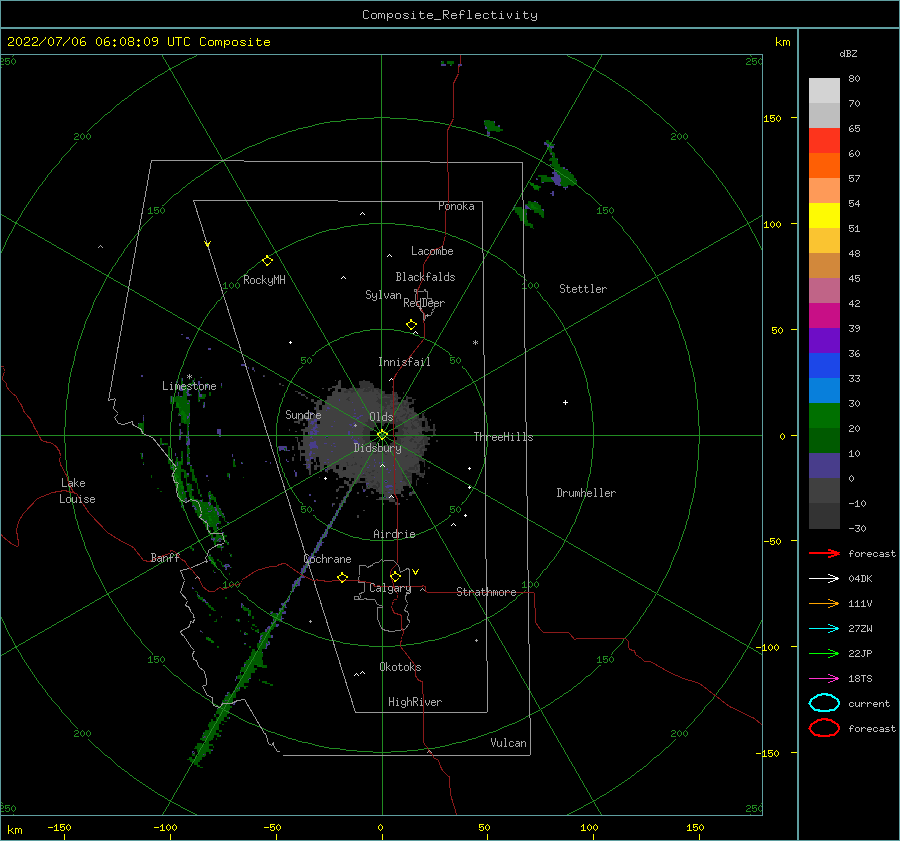Click the Sylvan label
Screen dimensions: 900x841
coord(383,295)
